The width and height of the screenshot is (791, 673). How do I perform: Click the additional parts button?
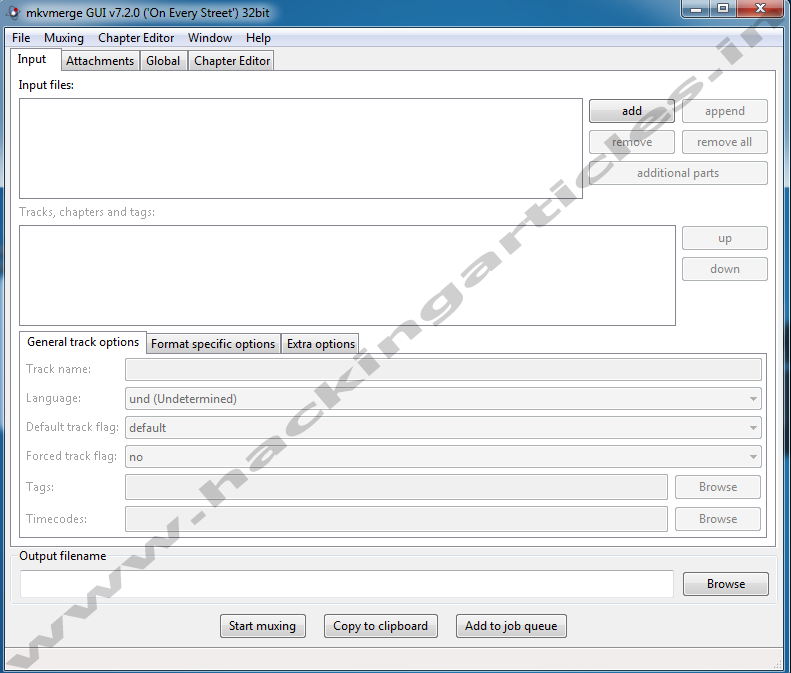tap(678, 173)
